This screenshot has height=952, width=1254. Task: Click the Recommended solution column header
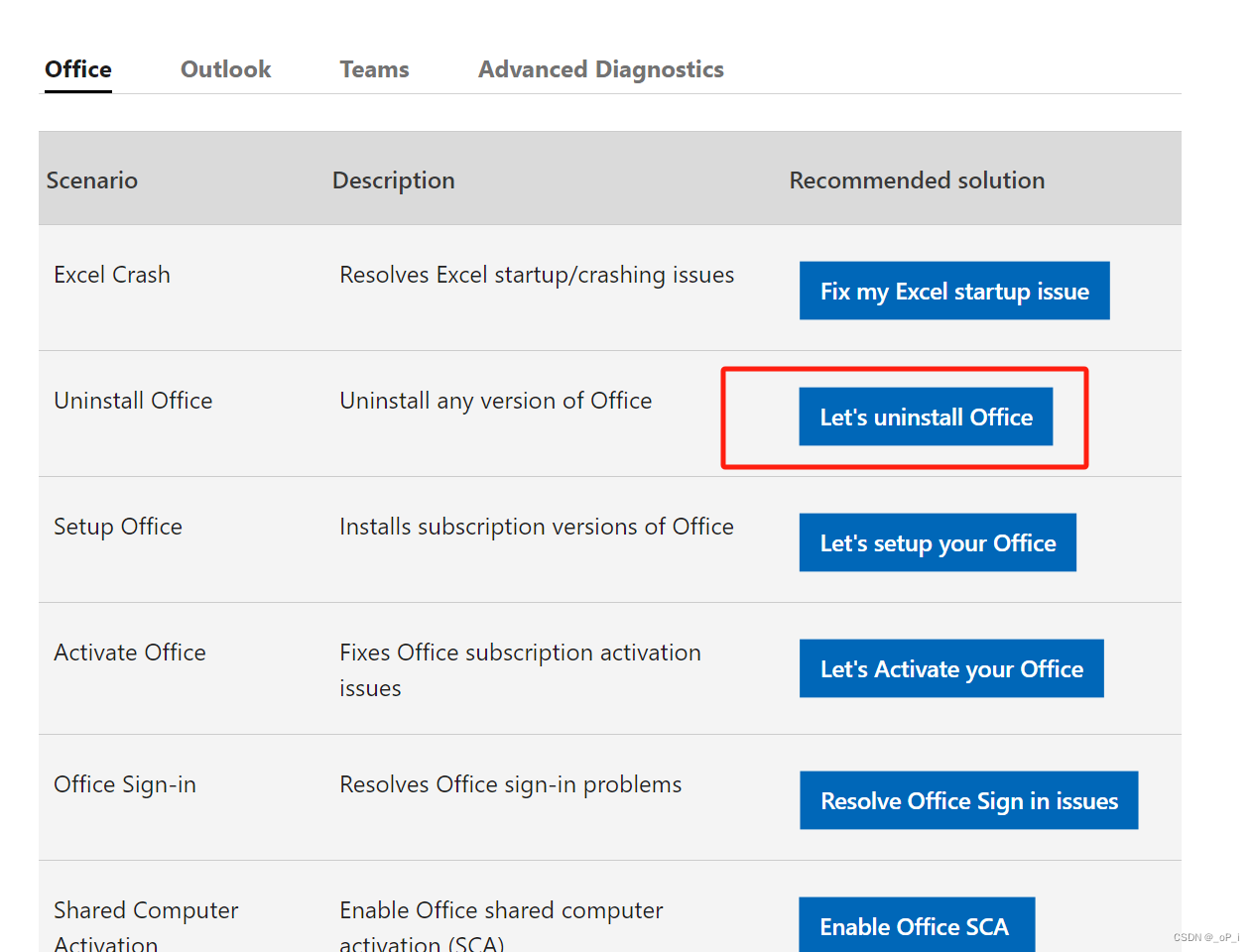[x=917, y=180]
